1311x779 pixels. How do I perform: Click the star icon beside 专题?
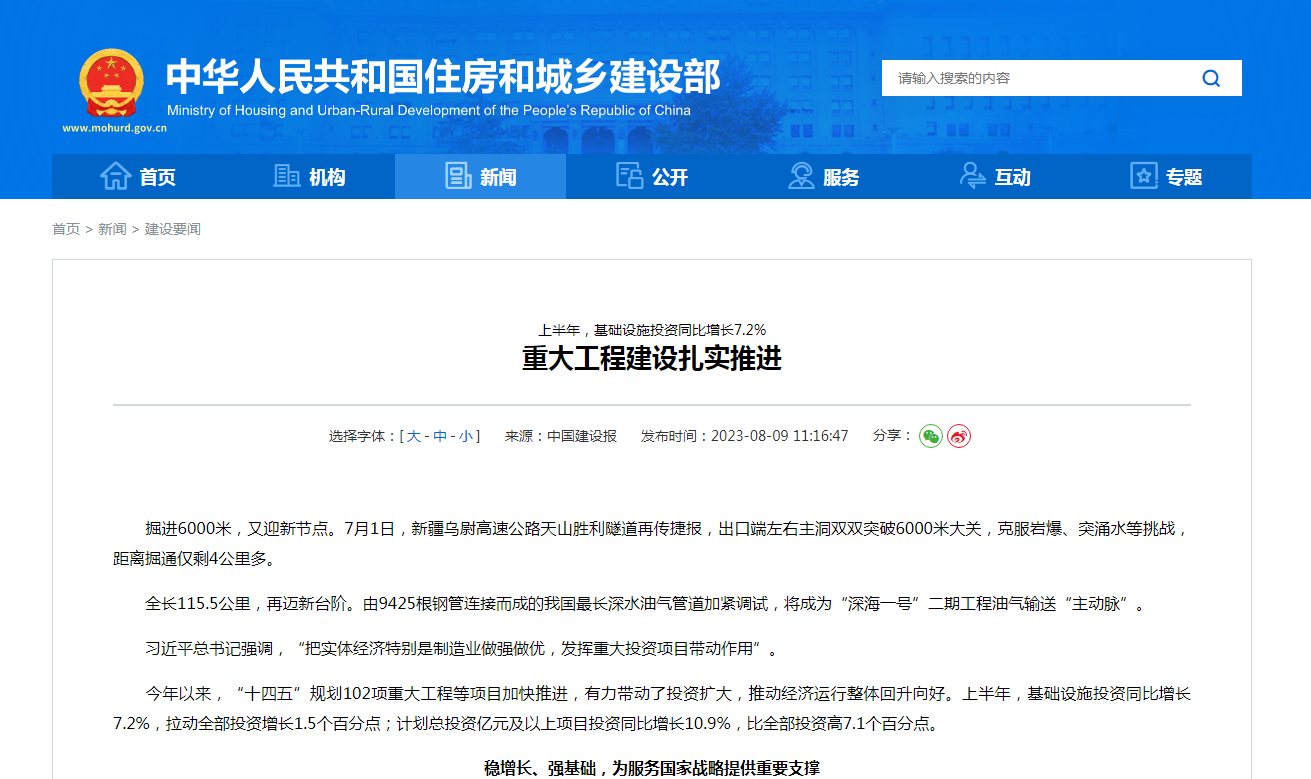1142,175
